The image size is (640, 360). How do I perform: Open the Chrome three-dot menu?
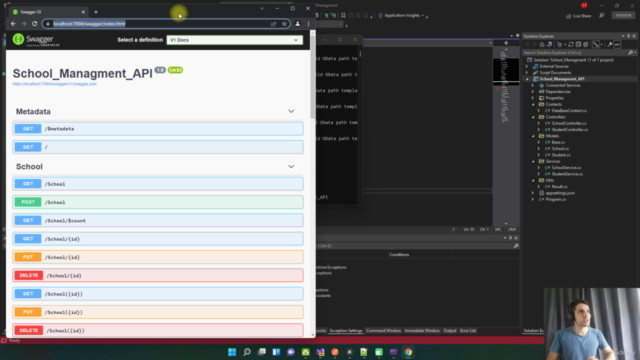[308, 24]
